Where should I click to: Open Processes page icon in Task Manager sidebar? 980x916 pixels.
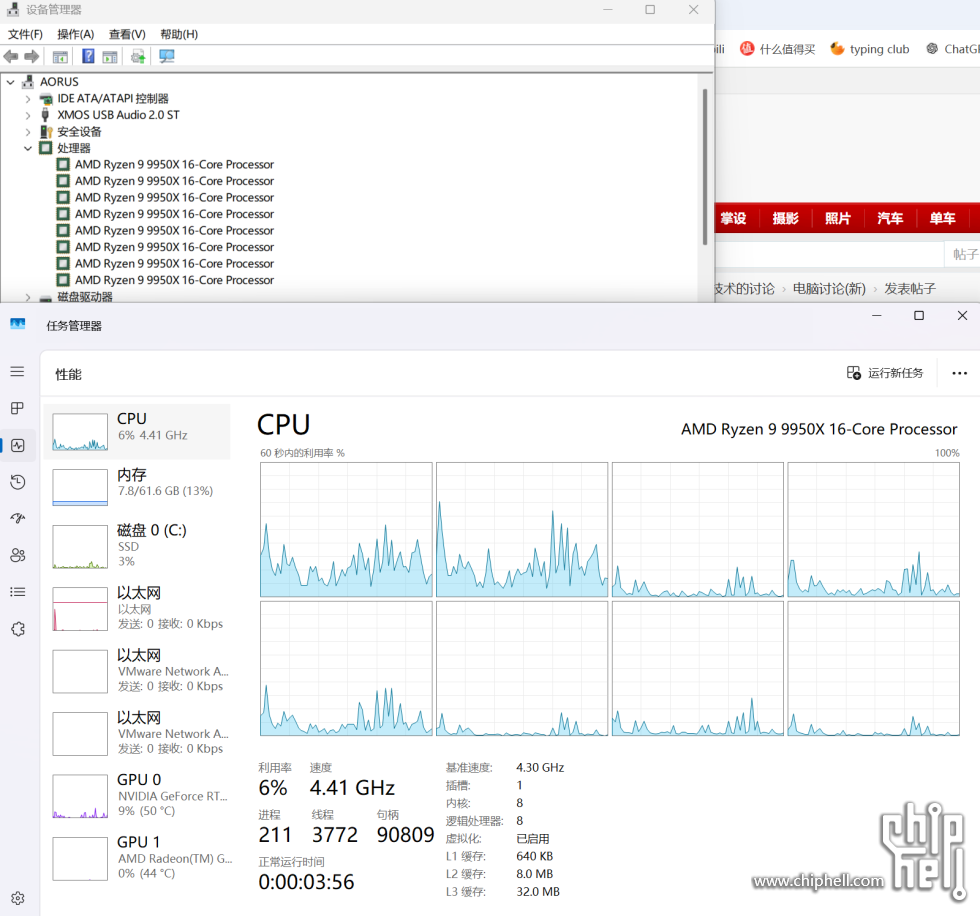(x=18, y=408)
